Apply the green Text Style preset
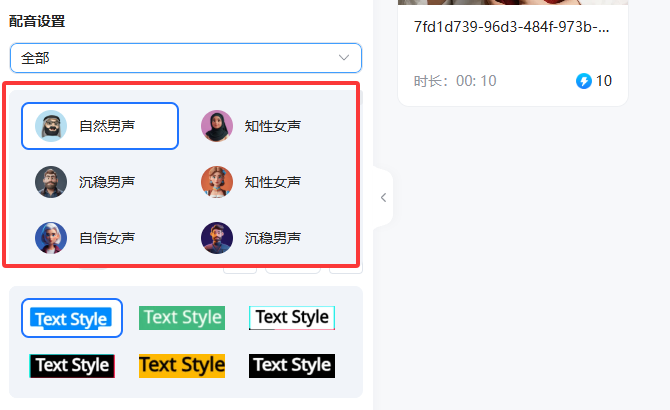This screenshot has height=410, width=670. click(x=182, y=318)
